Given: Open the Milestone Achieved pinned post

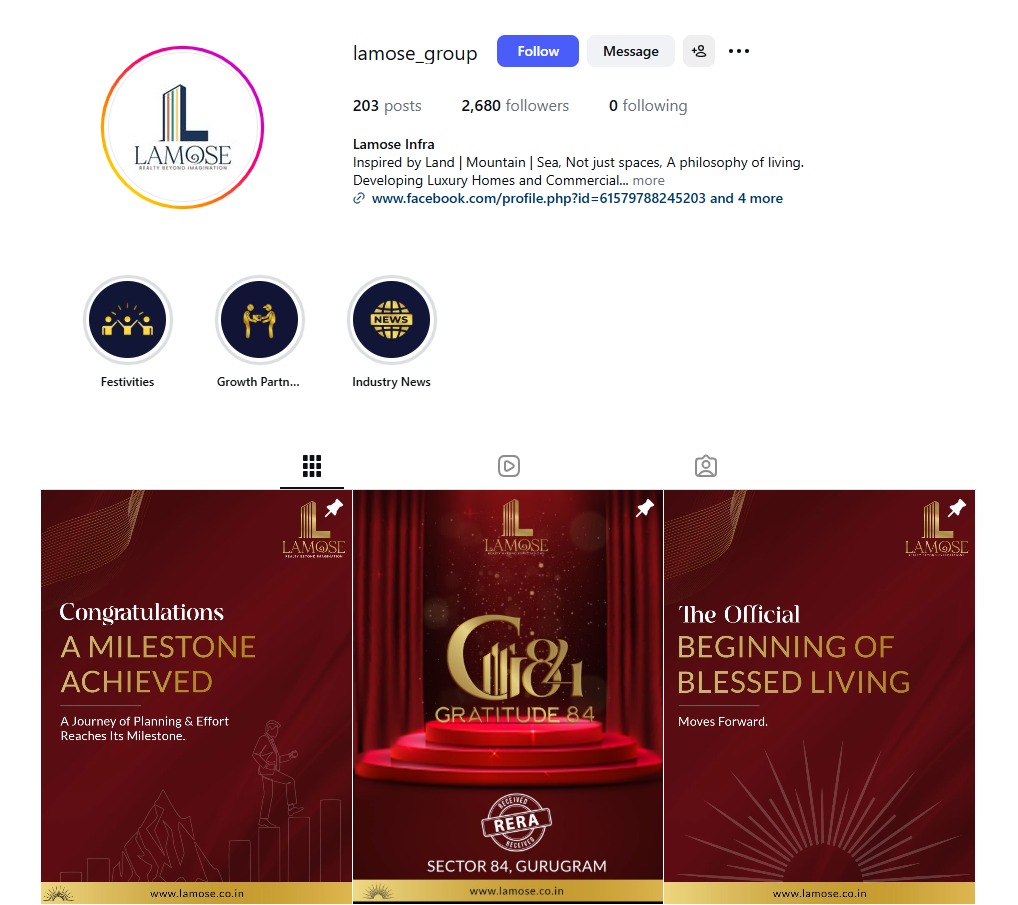Looking at the screenshot, I should (196, 697).
